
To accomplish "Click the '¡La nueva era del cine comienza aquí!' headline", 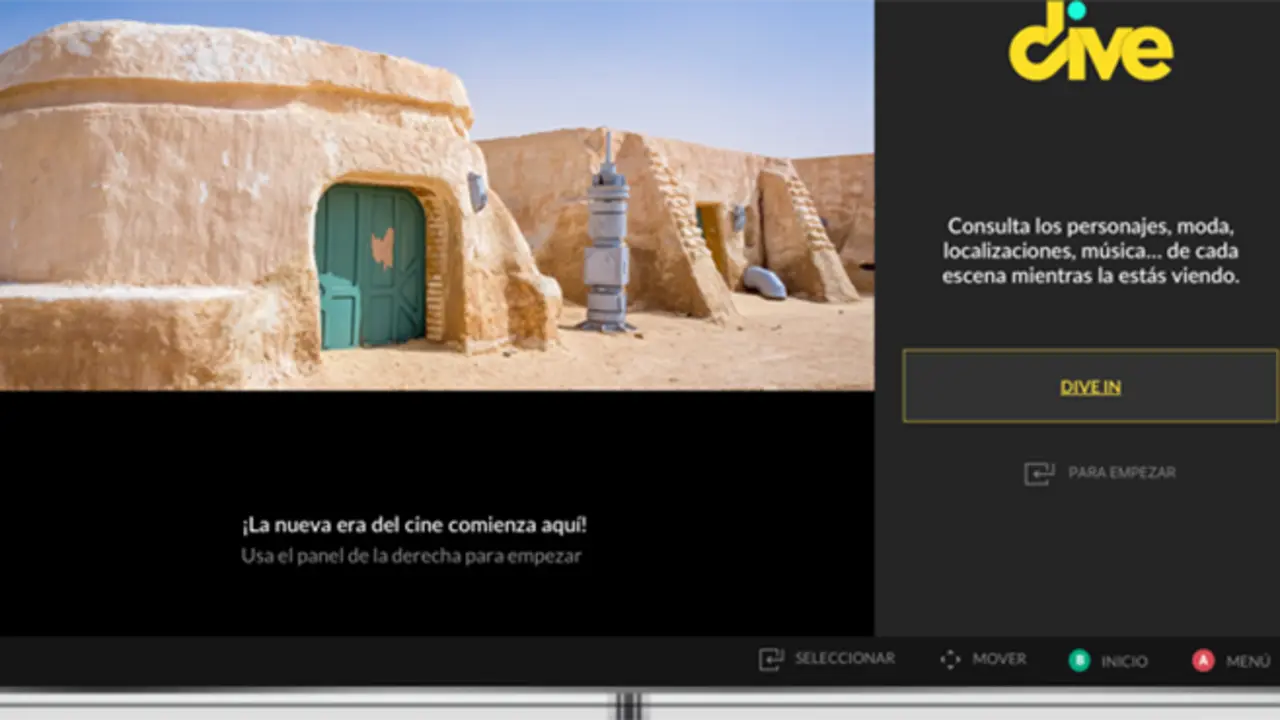I will point(414,525).
